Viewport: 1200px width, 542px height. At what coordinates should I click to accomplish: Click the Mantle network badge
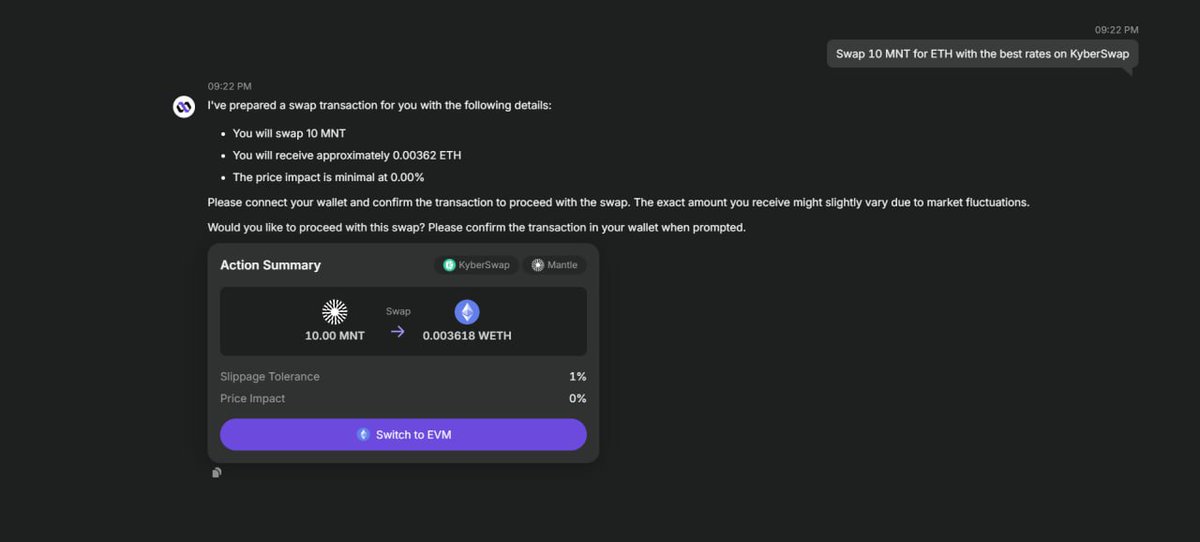(x=554, y=265)
